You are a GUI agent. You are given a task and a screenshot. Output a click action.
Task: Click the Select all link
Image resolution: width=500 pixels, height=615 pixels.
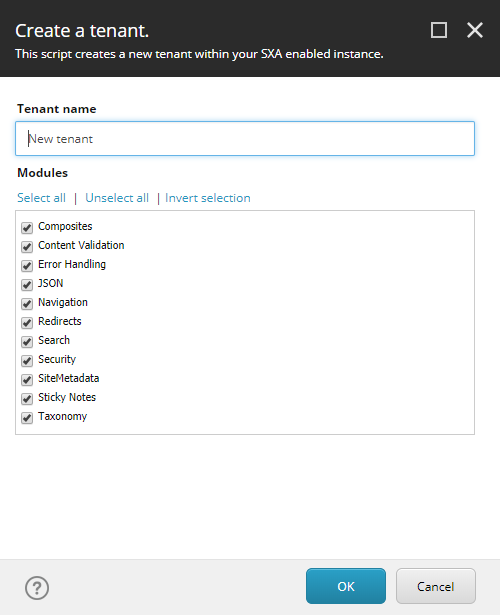(41, 198)
